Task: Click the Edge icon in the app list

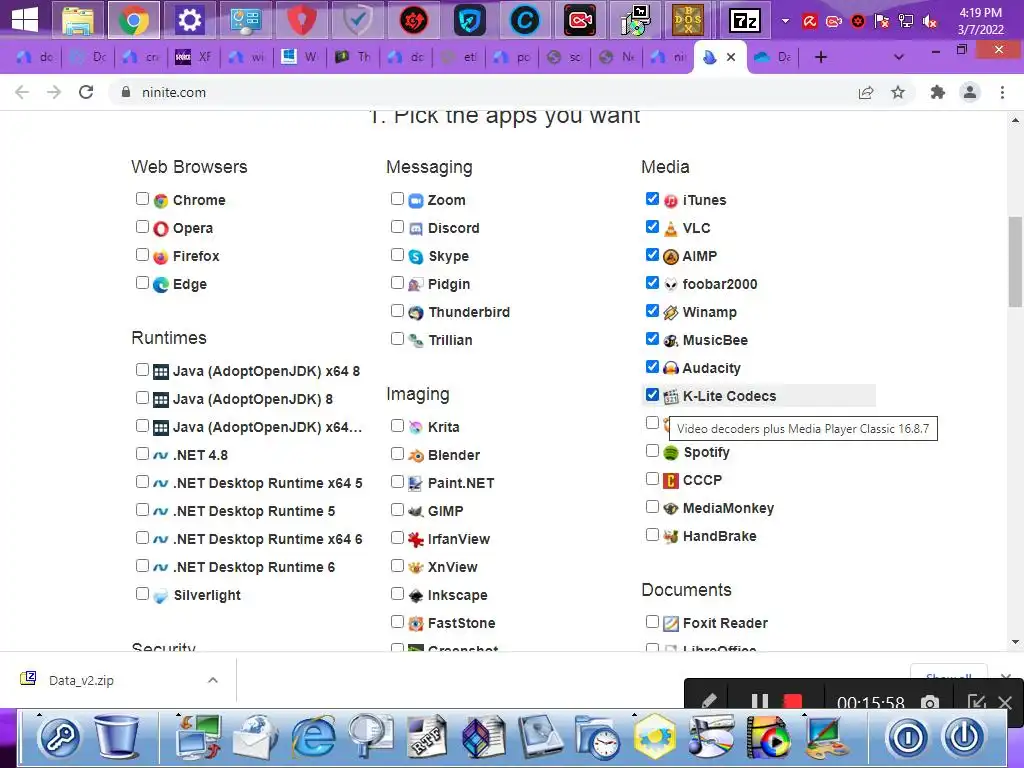Action: click(161, 285)
